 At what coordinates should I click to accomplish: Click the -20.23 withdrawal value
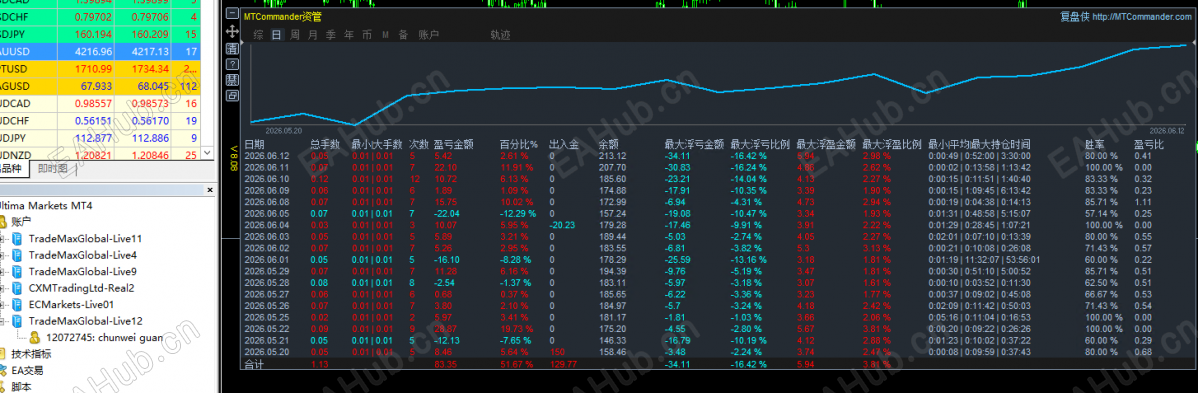point(562,225)
